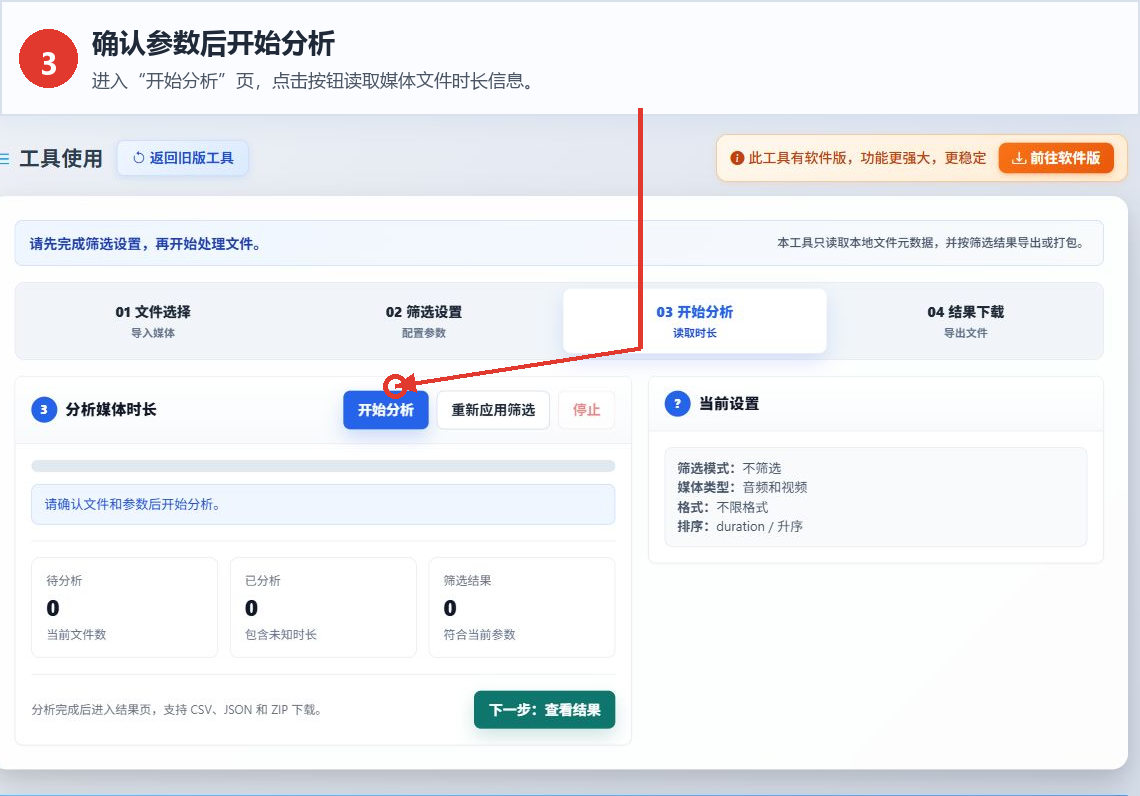Click the text 分析完成后进入结果页，支持 CSV、JSON 和 ZIP 下载。

pos(177,709)
